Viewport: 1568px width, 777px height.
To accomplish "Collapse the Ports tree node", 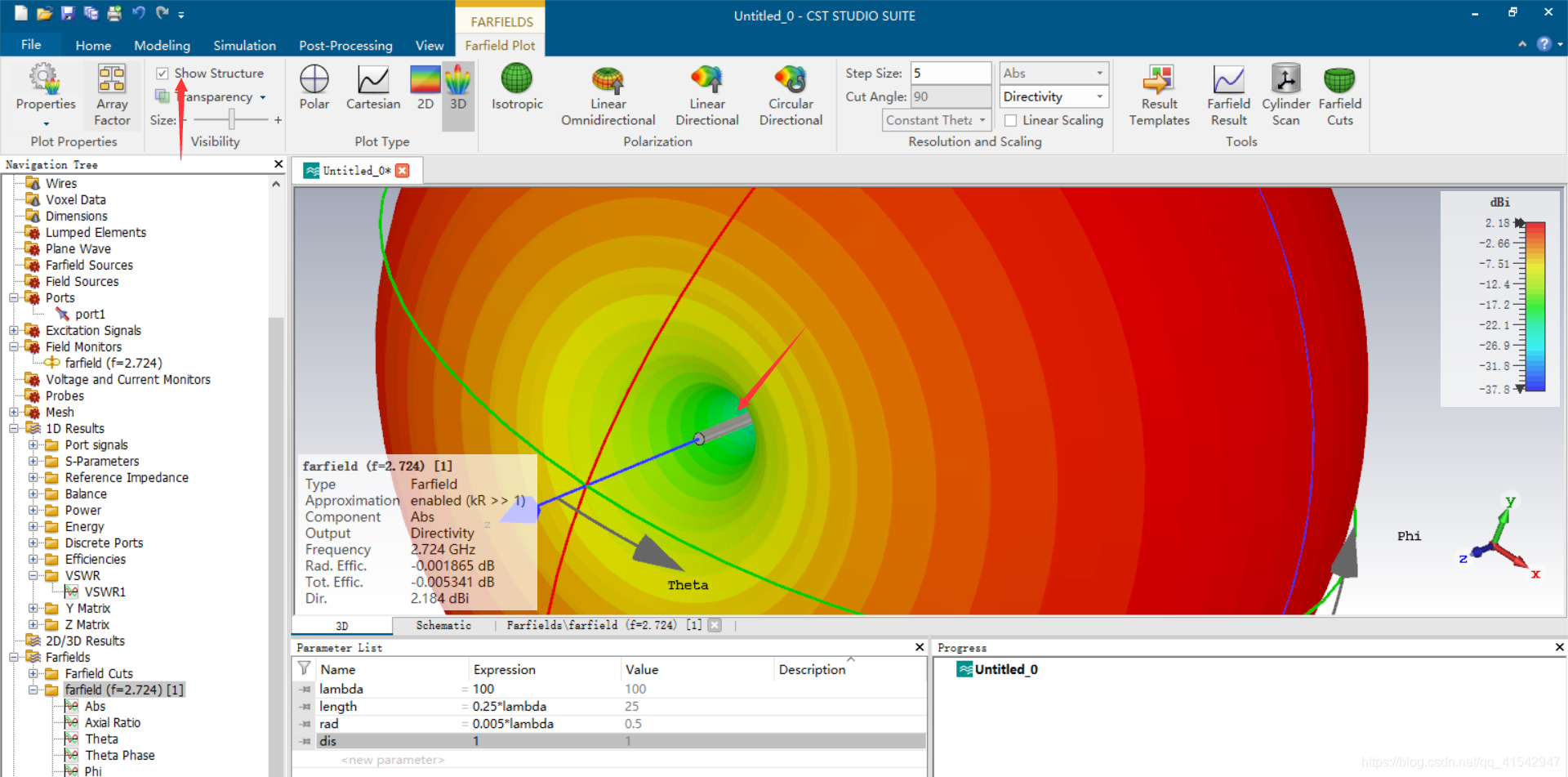I will tap(14, 297).
